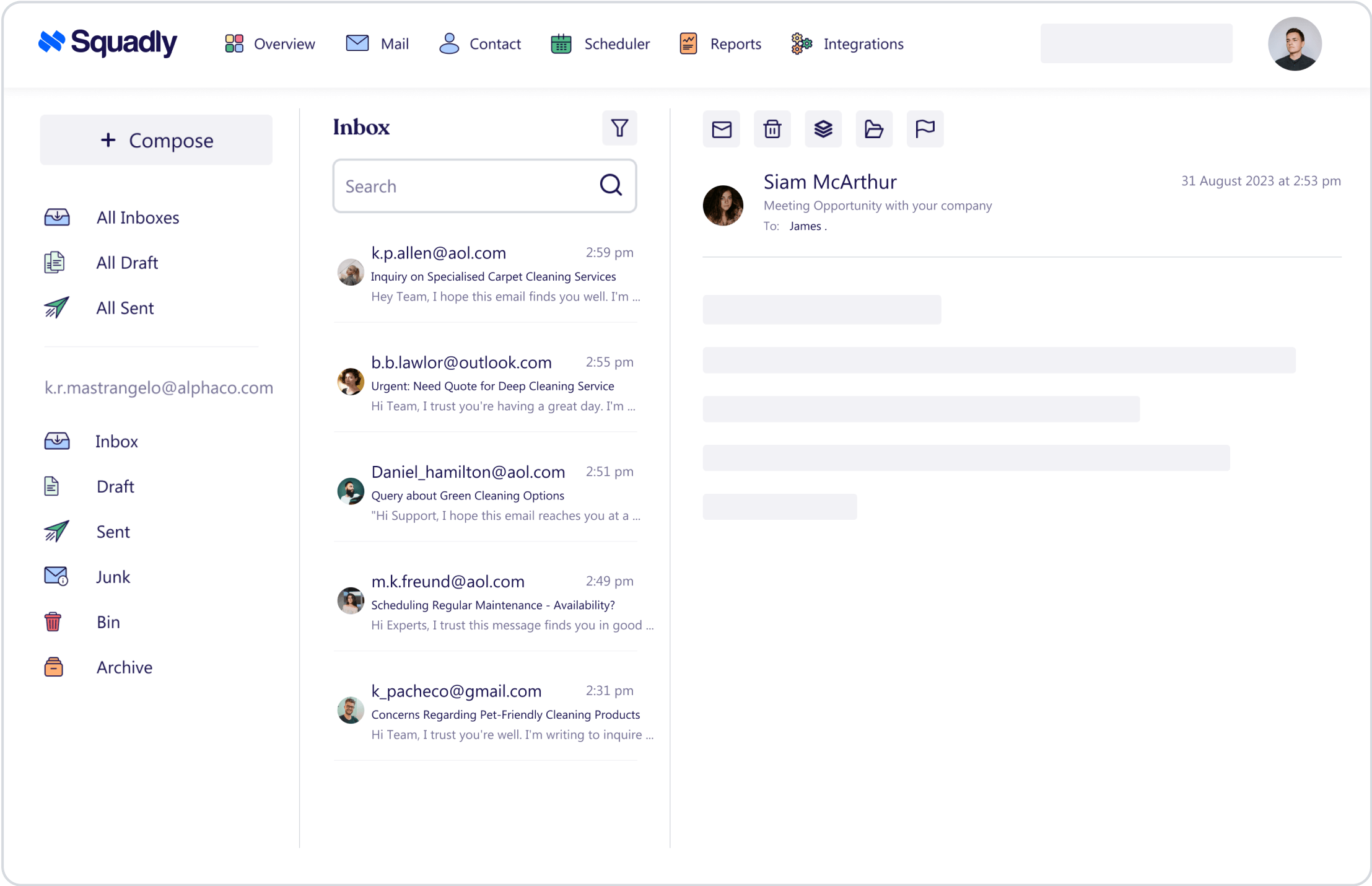Image resolution: width=1372 pixels, height=886 pixels.
Task: Click the 2:31 pm timestamp
Action: pyautogui.click(x=610, y=690)
